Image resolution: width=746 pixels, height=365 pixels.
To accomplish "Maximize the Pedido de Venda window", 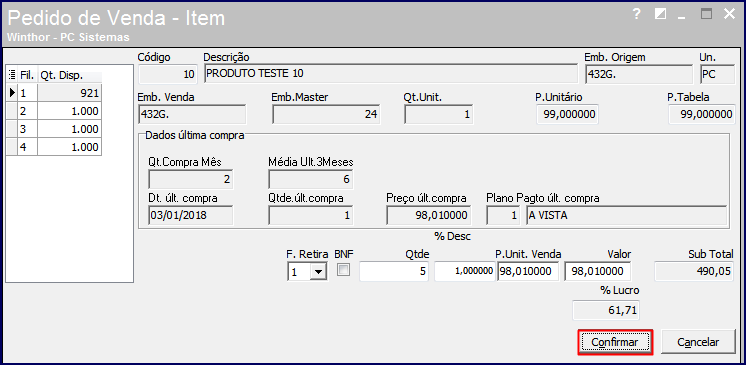I will [707, 14].
